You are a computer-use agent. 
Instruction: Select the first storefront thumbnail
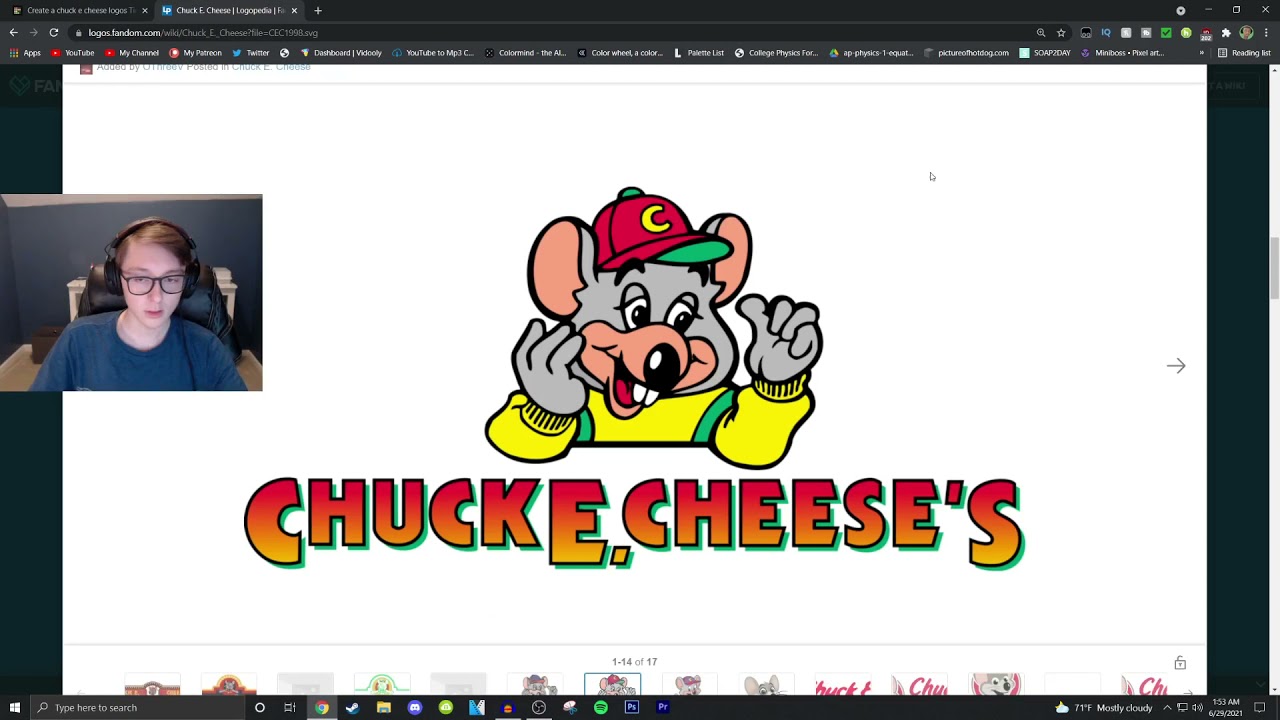pyautogui.click(x=152, y=684)
